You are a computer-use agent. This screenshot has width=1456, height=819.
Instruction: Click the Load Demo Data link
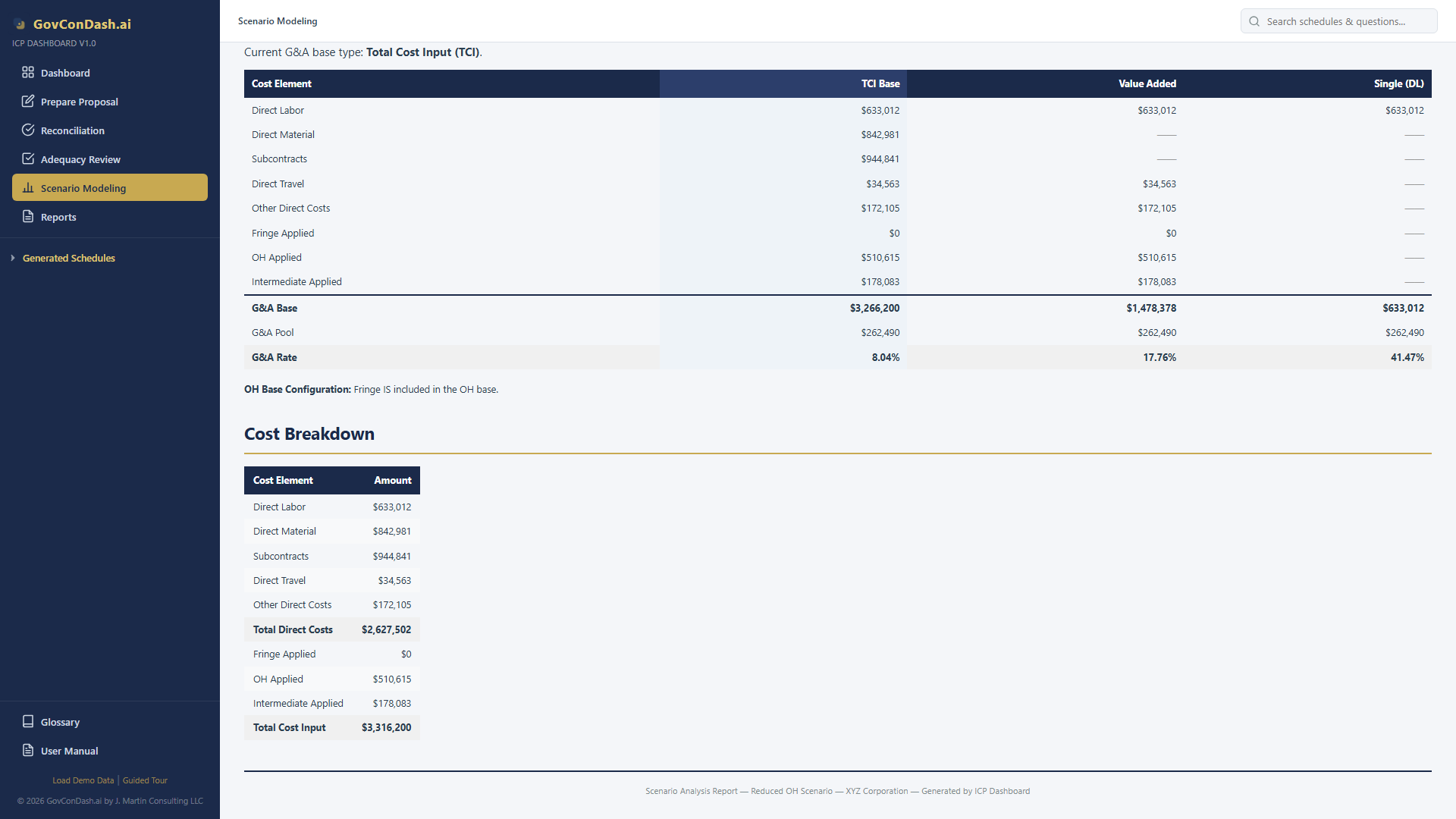[x=83, y=780]
